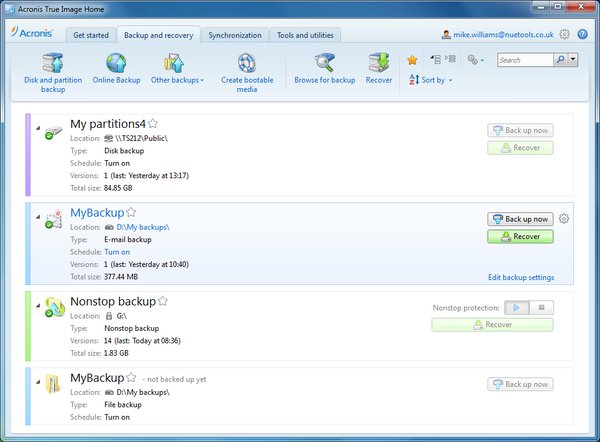Screen dimensions: 600x442
Task: Collapse the My partitions4 backup entry
Action: click(37, 128)
